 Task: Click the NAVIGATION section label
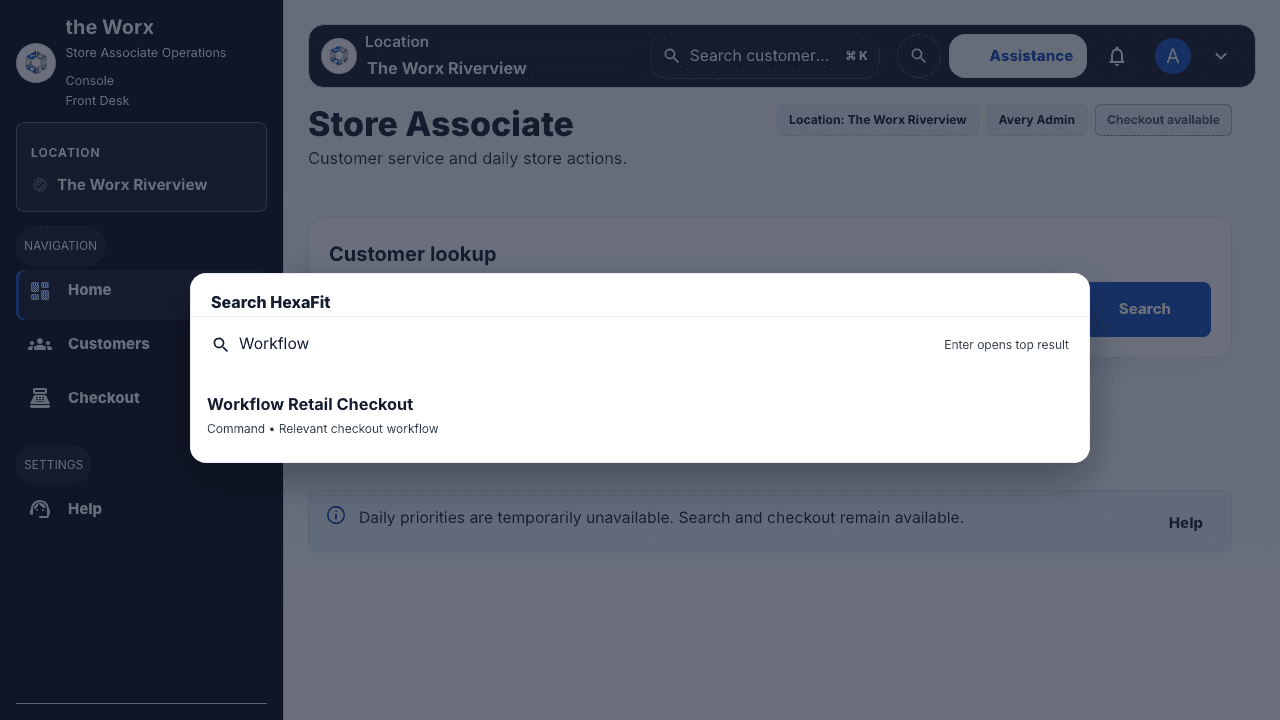click(60, 246)
